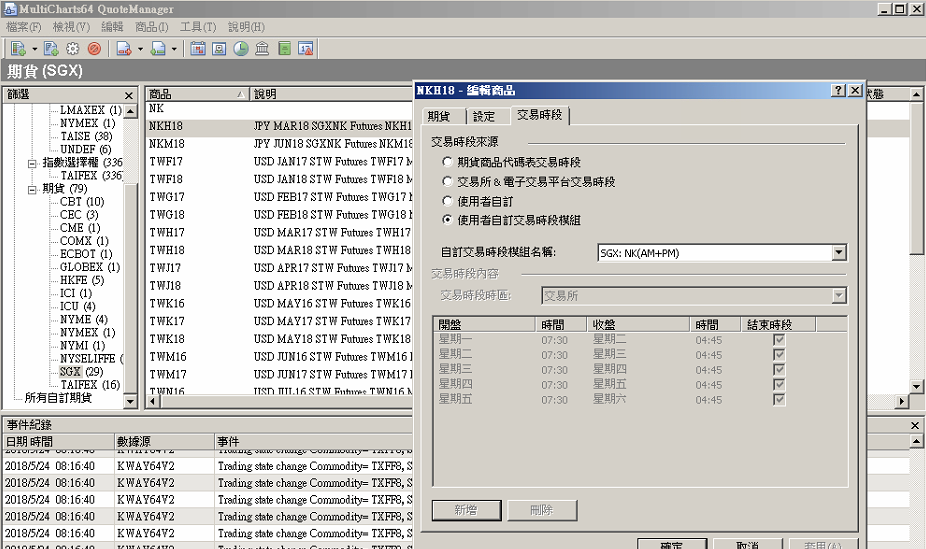Sort by the 商品 column header
926x549 pixels.
[198, 94]
